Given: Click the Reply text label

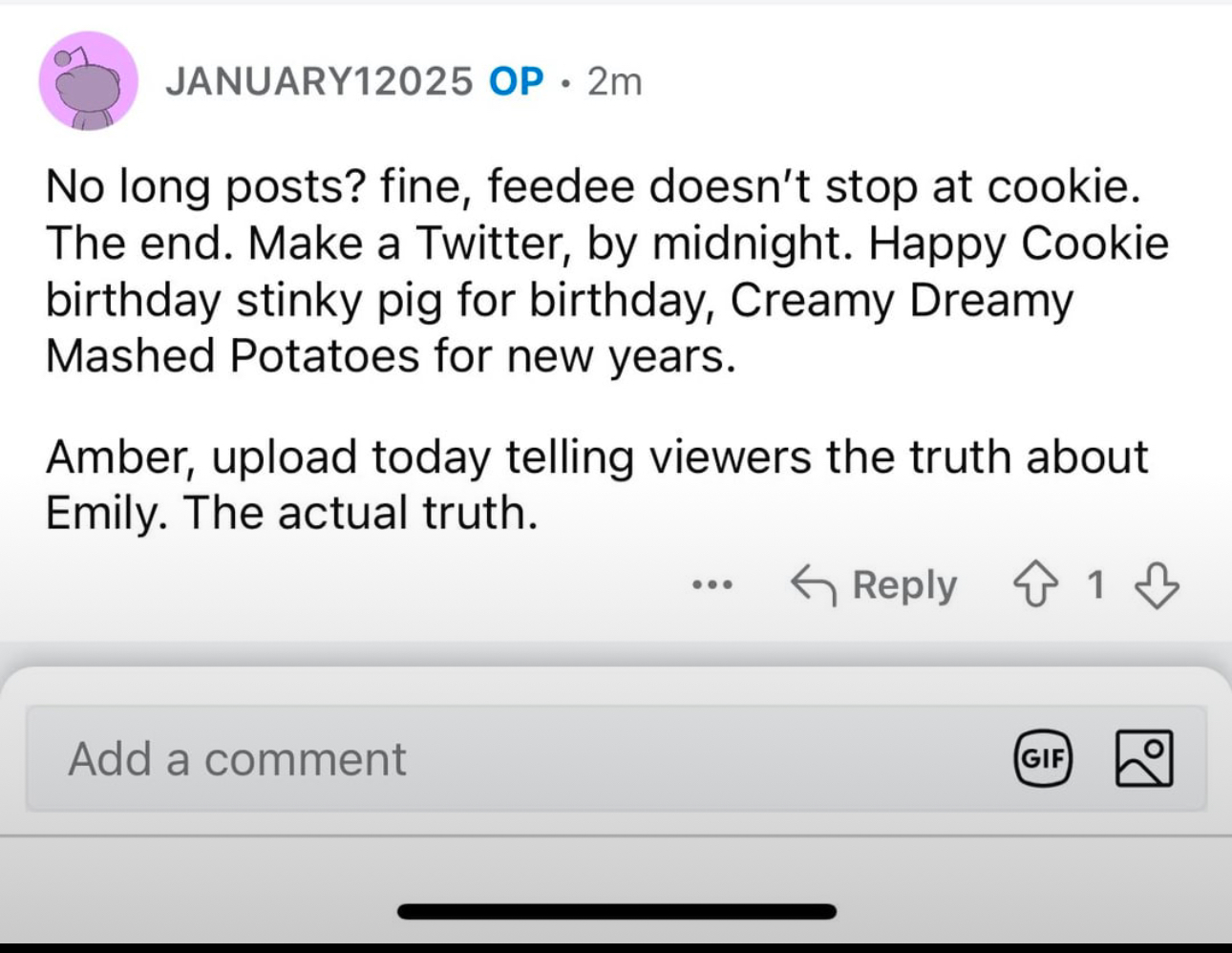Looking at the screenshot, I should coord(903,584).
